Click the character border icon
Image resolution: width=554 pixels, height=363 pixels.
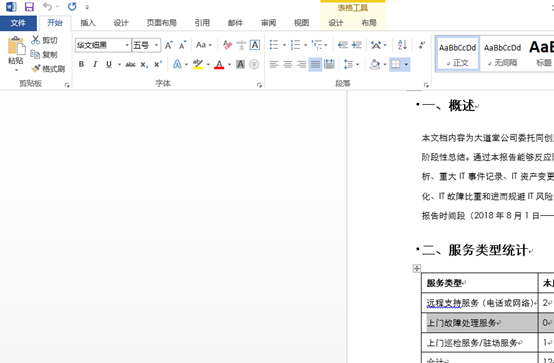click(255, 45)
